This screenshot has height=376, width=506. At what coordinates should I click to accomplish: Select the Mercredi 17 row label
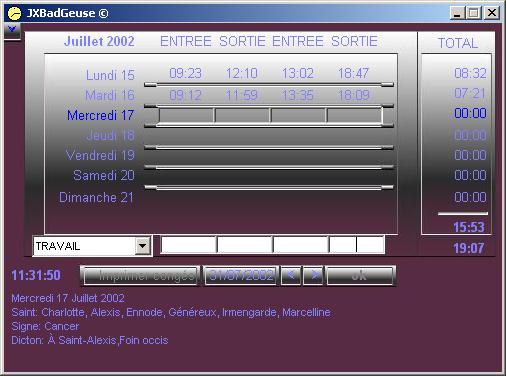point(100,115)
